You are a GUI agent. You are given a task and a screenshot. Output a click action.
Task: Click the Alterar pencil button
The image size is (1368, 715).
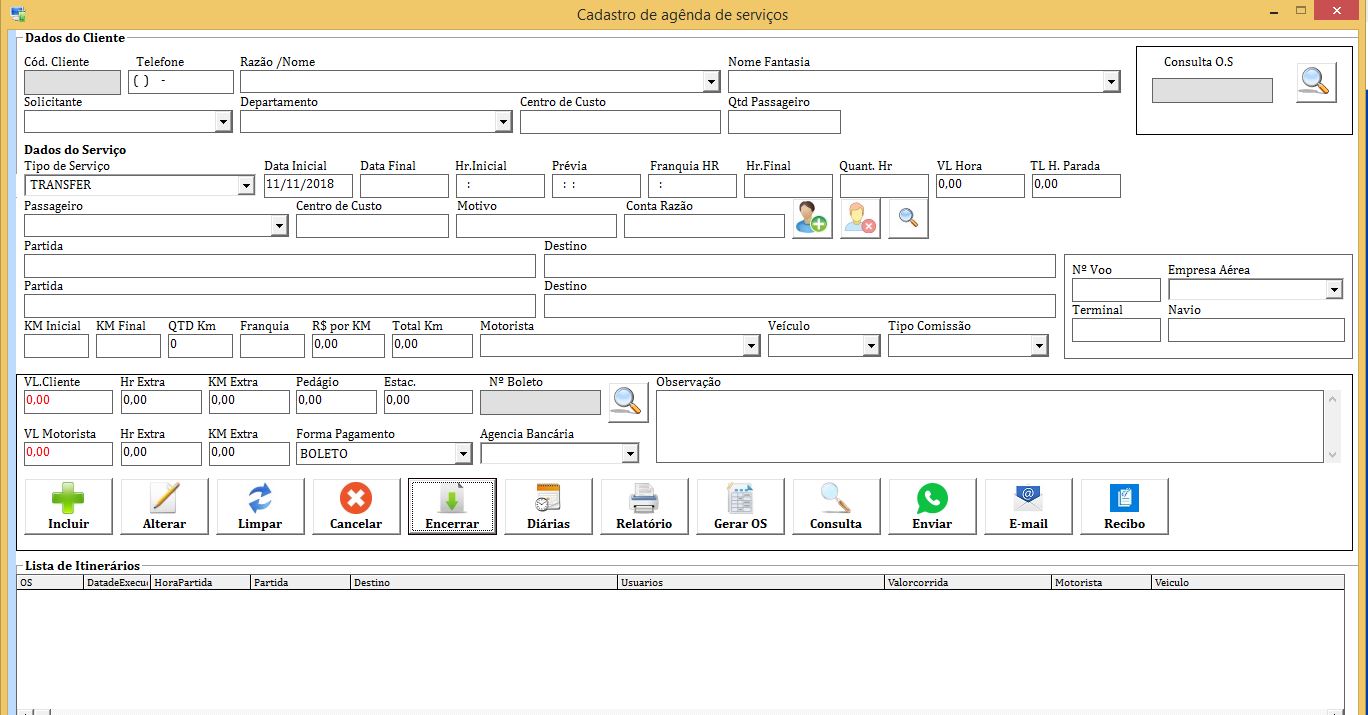point(164,506)
